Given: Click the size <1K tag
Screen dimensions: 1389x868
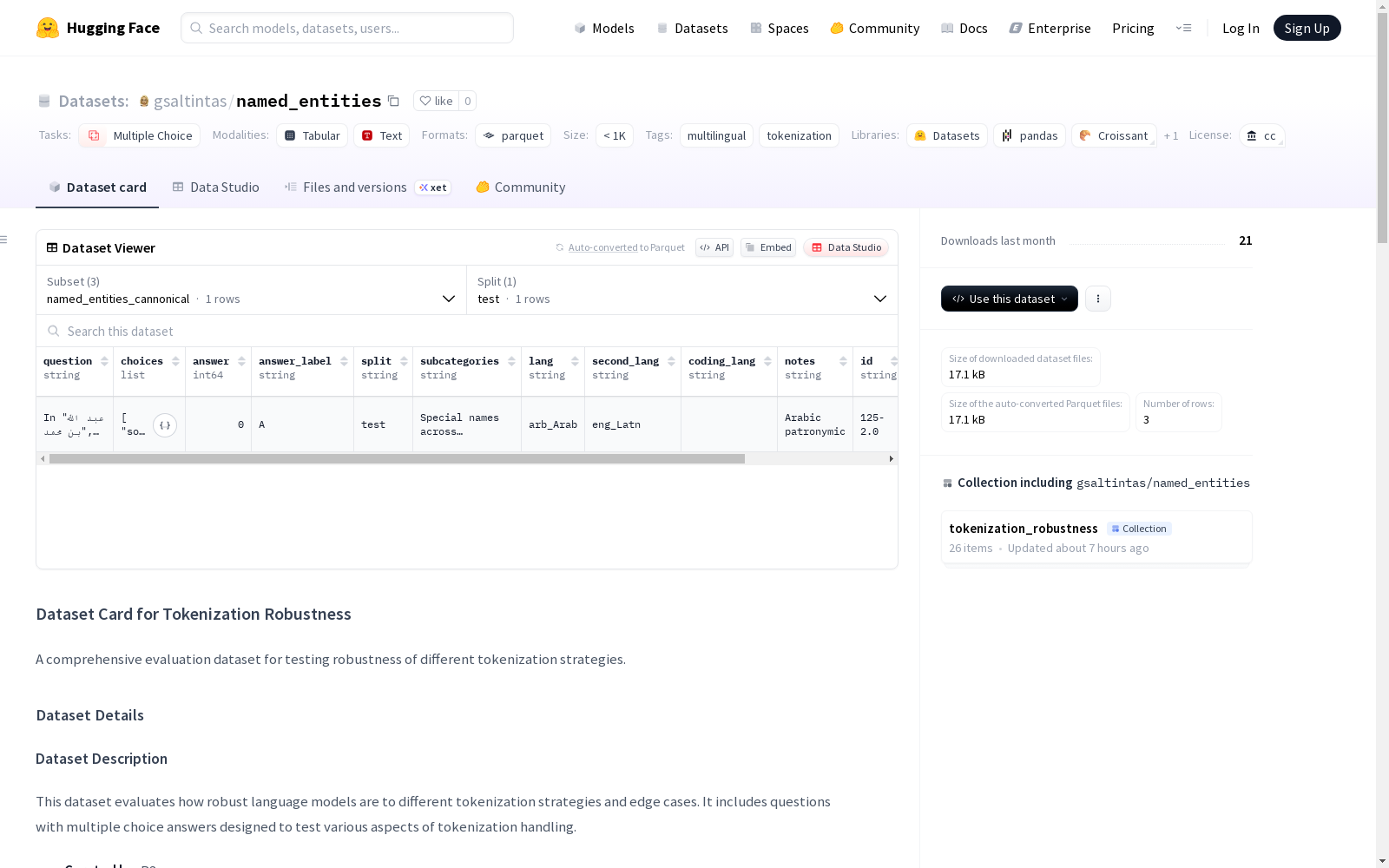Looking at the screenshot, I should pos(615,135).
